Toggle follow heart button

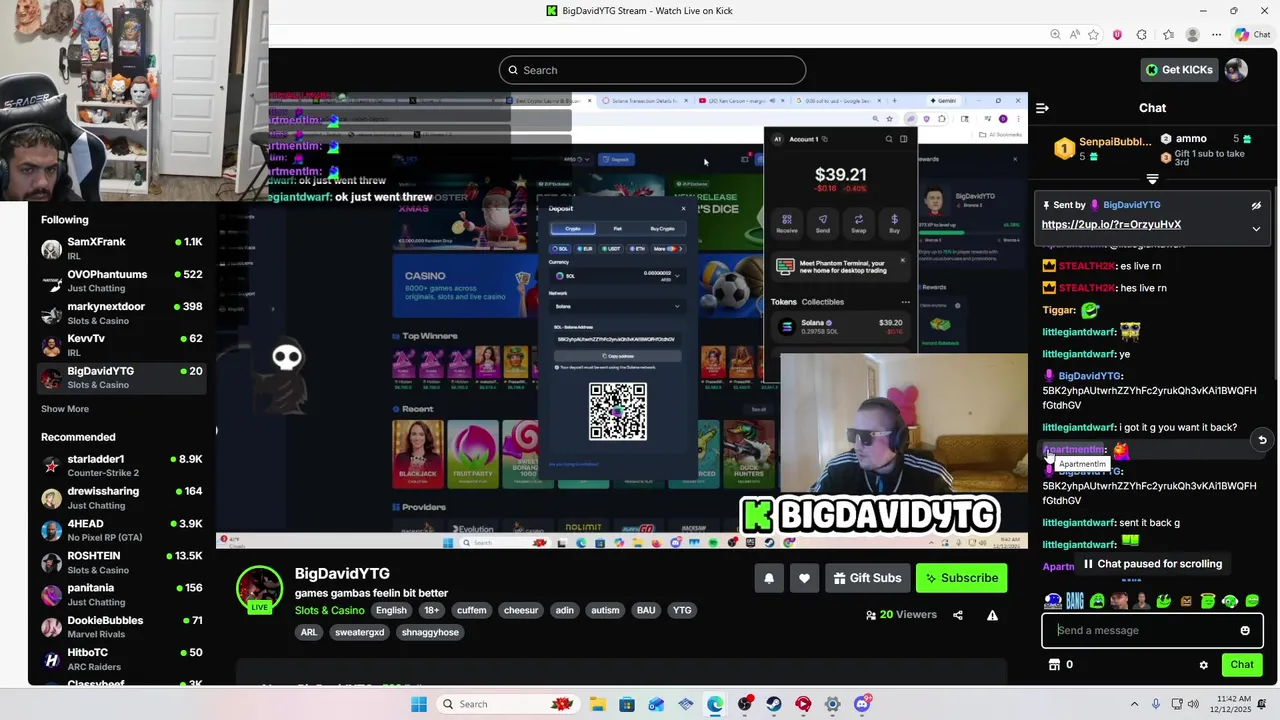click(x=804, y=578)
